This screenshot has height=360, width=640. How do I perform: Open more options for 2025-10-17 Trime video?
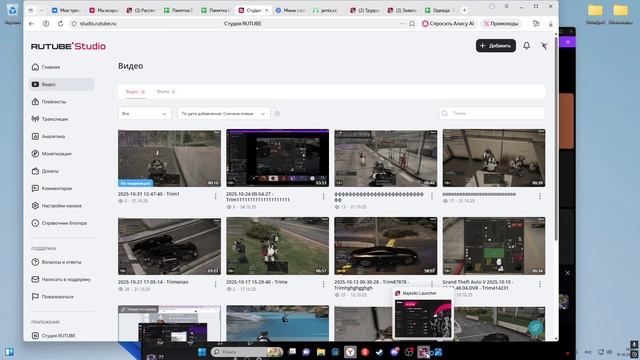click(324, 284)
